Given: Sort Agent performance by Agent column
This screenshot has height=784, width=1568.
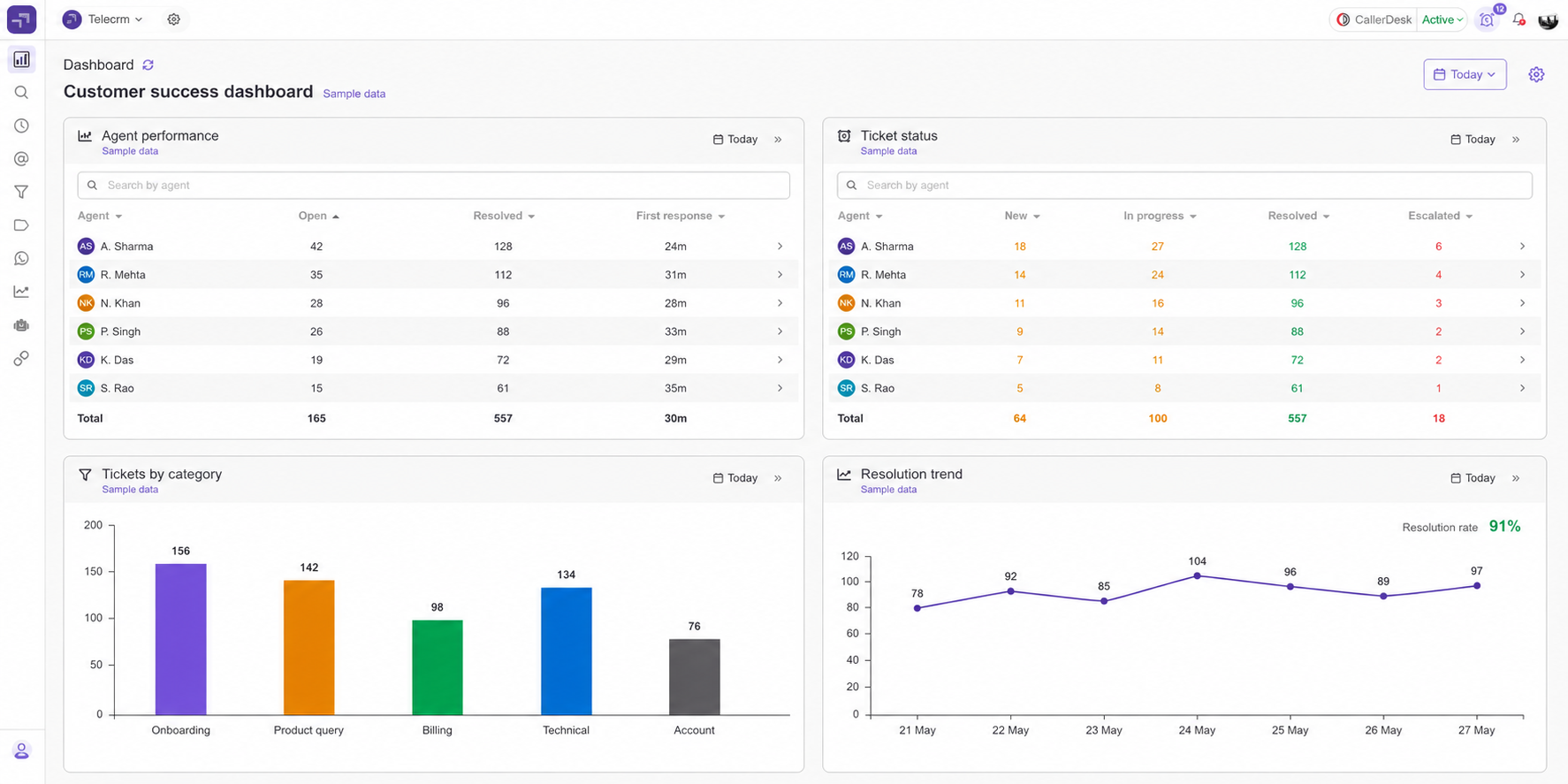Looking at the screenshot, I should coord(99,216).
